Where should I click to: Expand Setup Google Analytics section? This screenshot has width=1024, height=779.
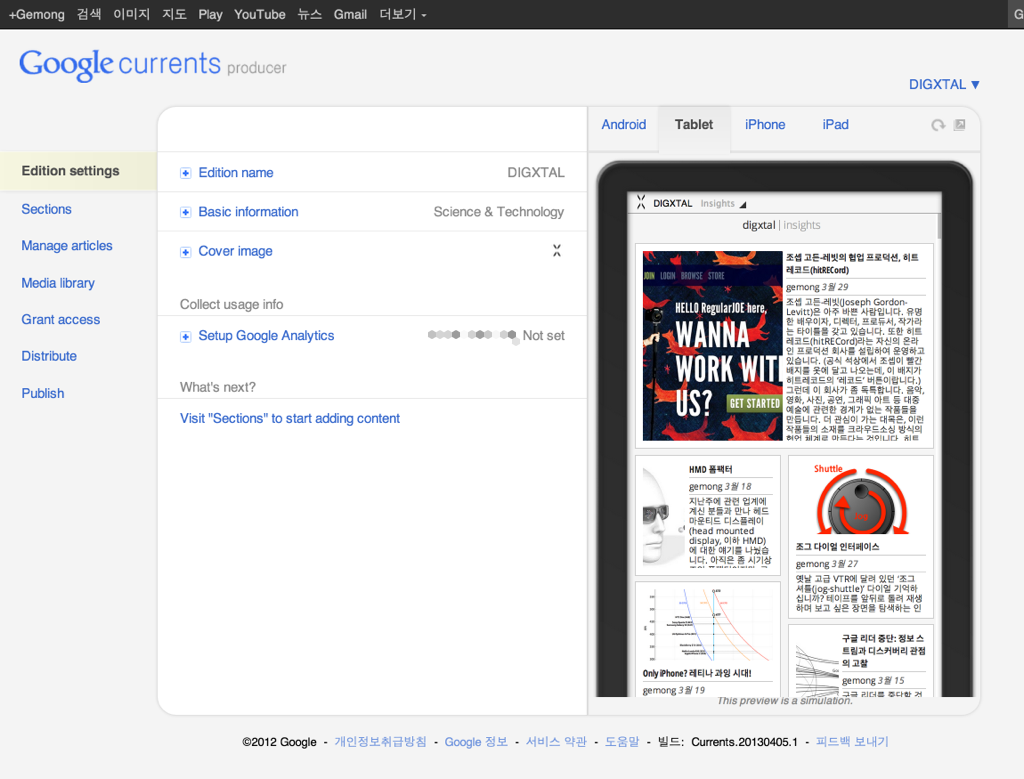coord(185,337)
